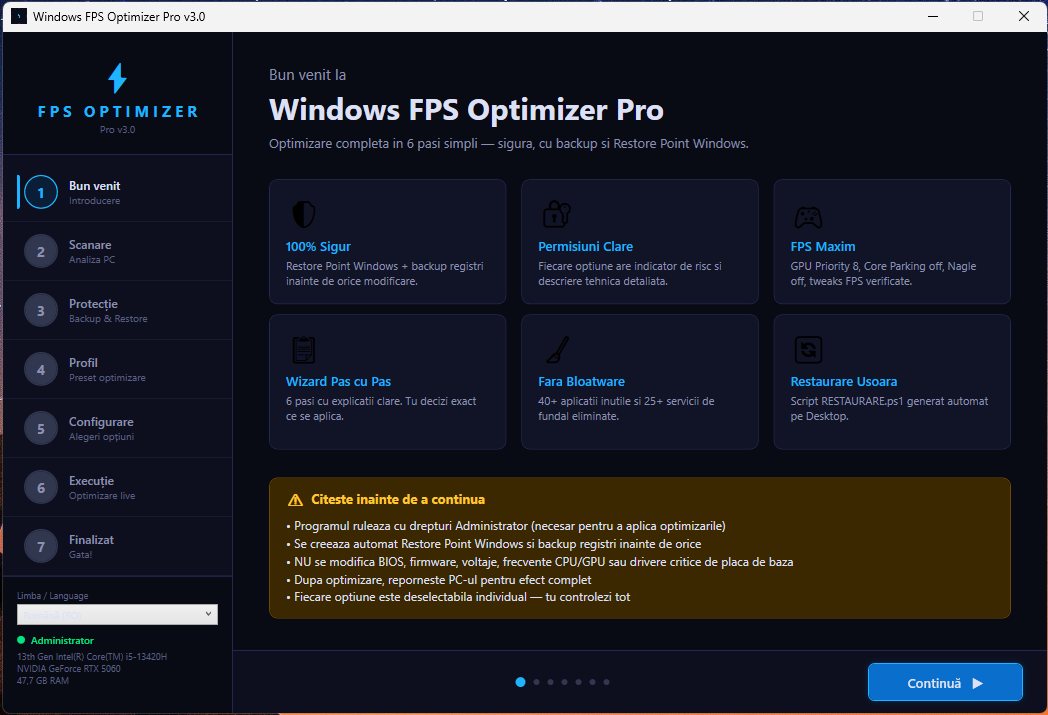Image resolution: width=1048 pixels, height=715 pixels.
Task: Click the green Administrator status dot
Action: [21, 640]
